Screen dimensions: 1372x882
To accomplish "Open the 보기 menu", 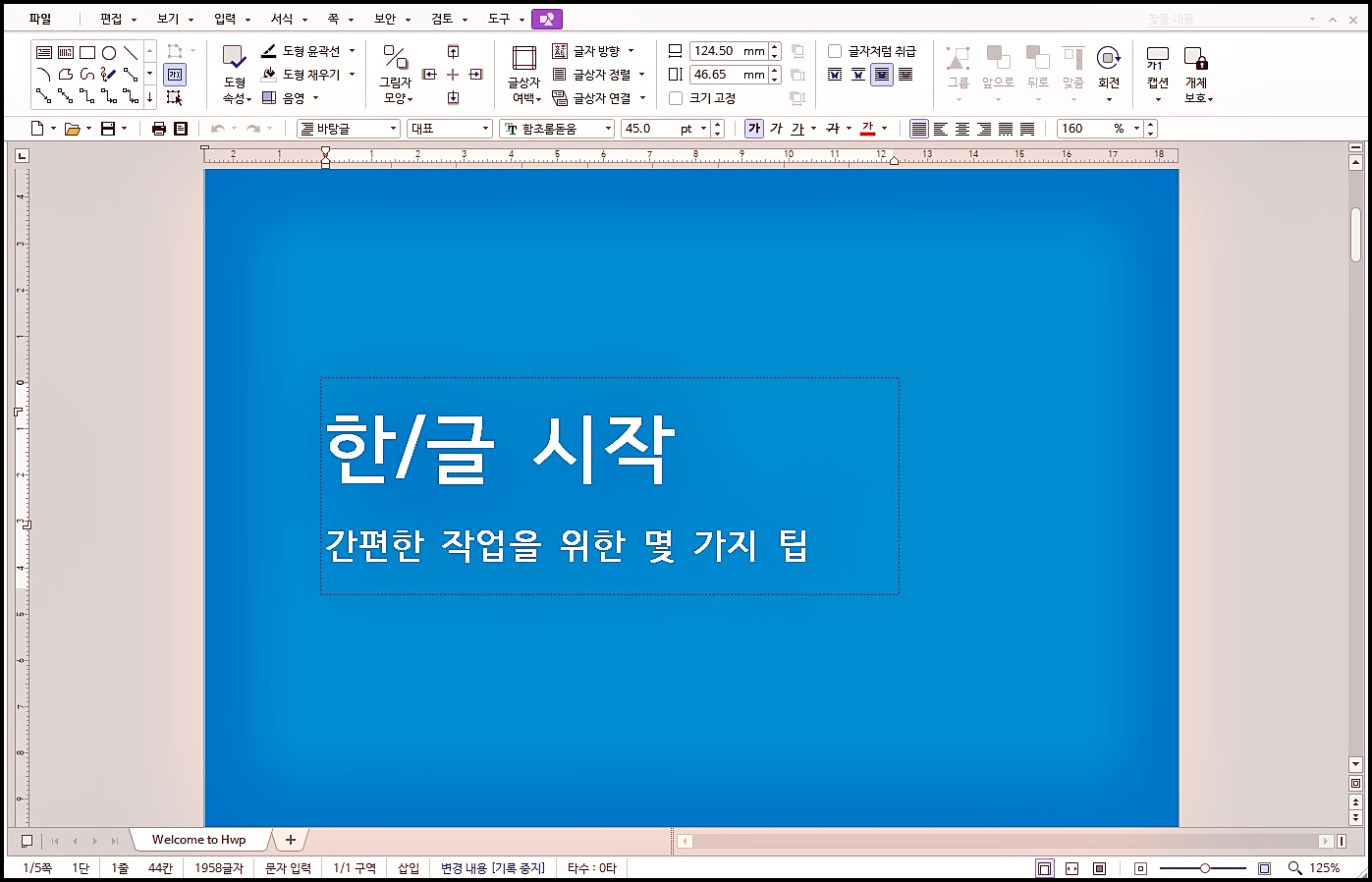I will pos(168,19).
